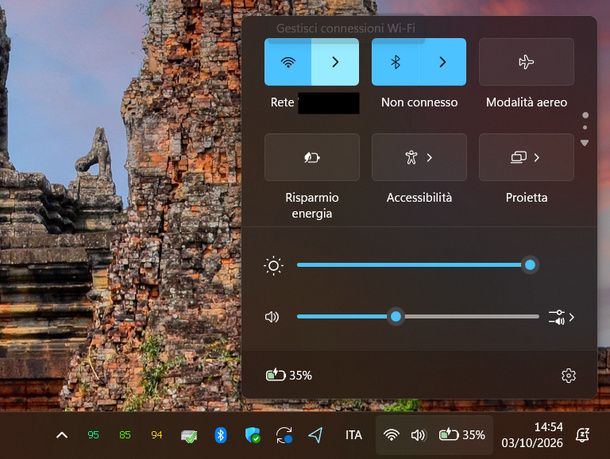Show hidden tray icons chevron

62,435
